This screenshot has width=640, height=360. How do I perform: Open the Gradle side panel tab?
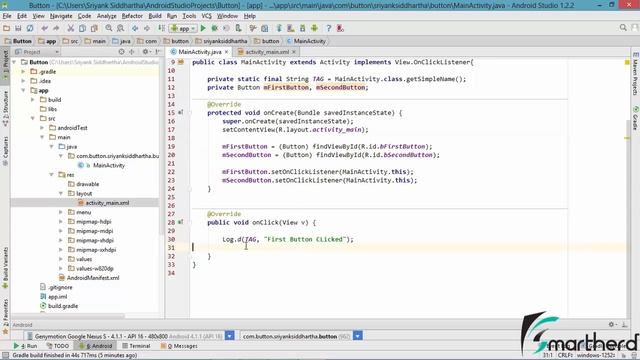click(x=636, y=118)
